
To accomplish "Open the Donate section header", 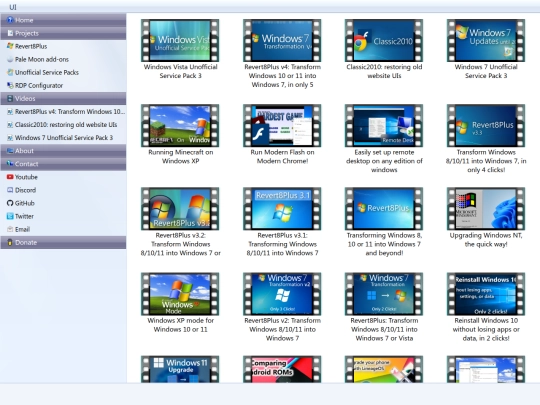I will (63, 242).
